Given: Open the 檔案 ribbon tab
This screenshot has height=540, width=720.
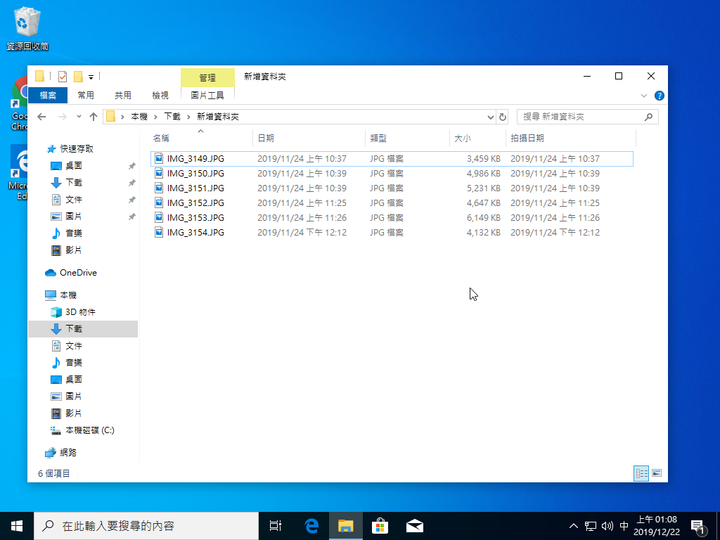Looking at the screenshot, I should [48, 95].
